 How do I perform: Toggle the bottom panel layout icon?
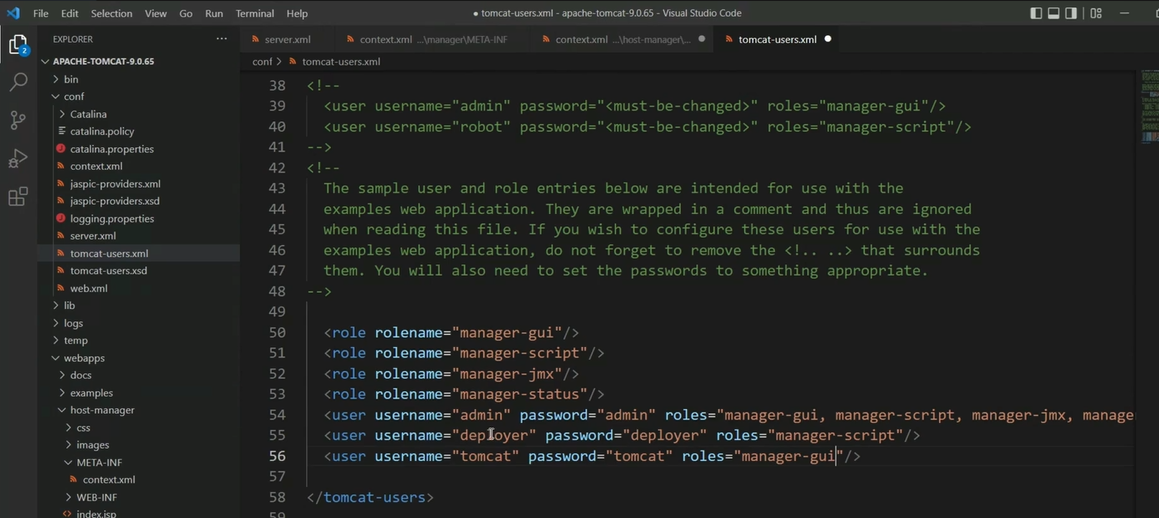tap(1053, 13)
